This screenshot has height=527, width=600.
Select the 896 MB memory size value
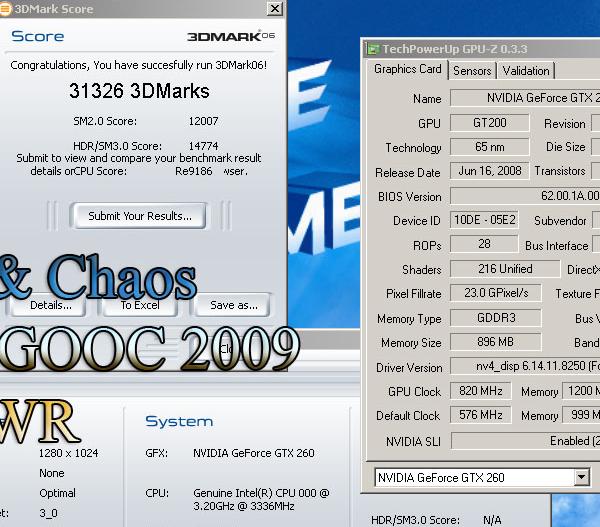(496, 342)
